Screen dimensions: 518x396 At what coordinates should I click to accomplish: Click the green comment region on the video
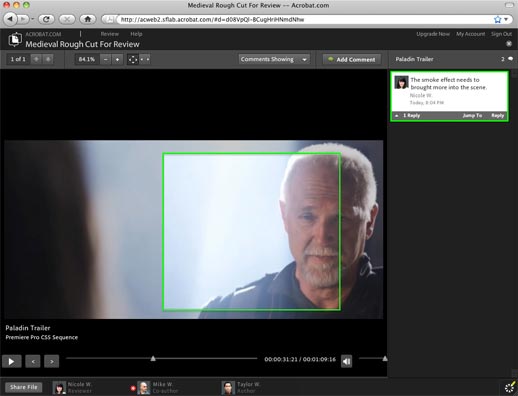[251, 232]
